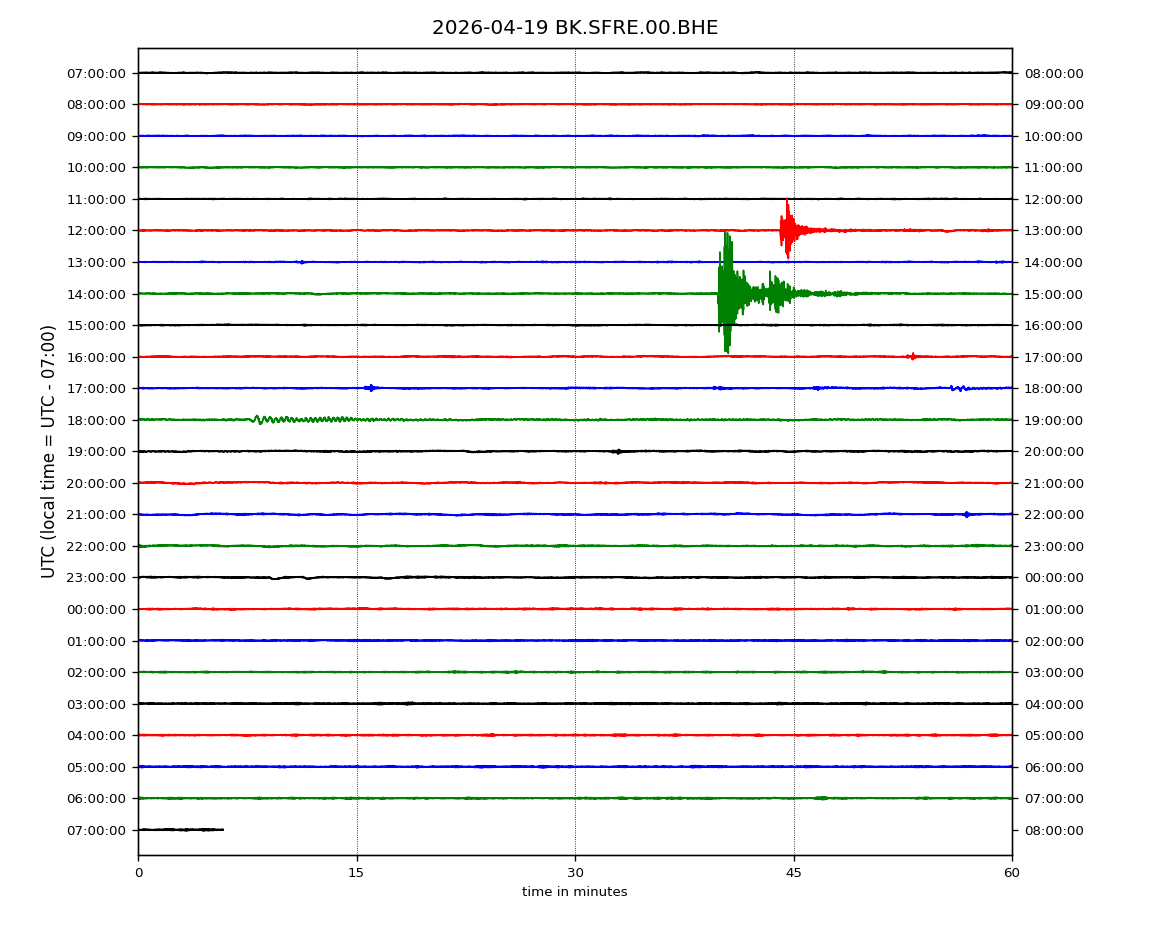Click the 0 tick on the x-axis
Image resolution: width=1150 pixels, height=950 pixels.
coord(138,873)
